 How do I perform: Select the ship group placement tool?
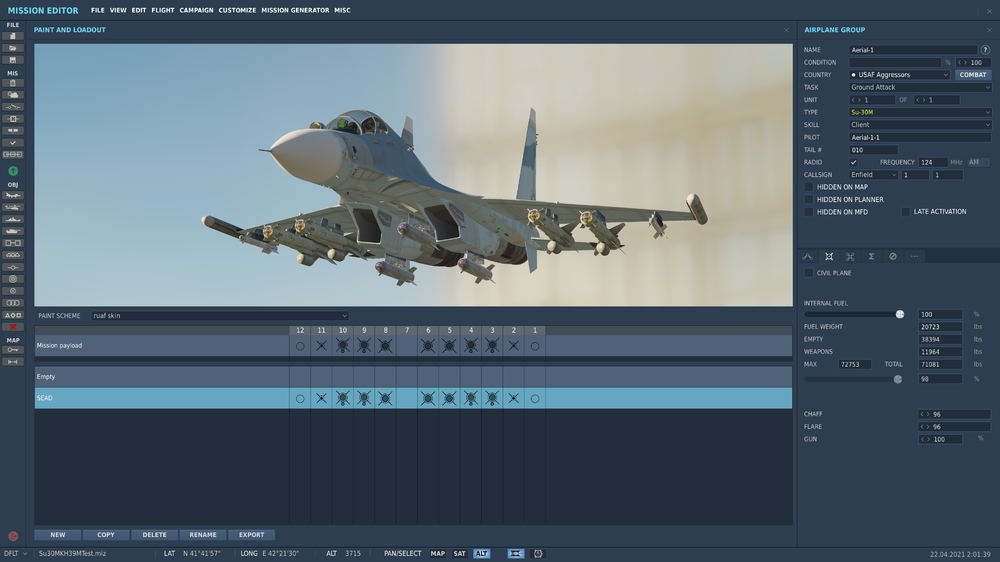[13, 219]
